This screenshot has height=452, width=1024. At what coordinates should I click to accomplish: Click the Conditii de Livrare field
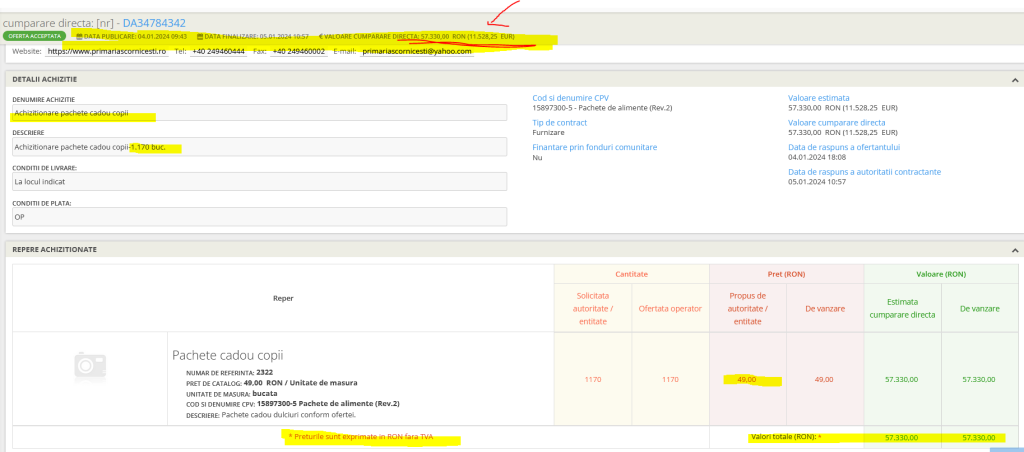(260, 182)
